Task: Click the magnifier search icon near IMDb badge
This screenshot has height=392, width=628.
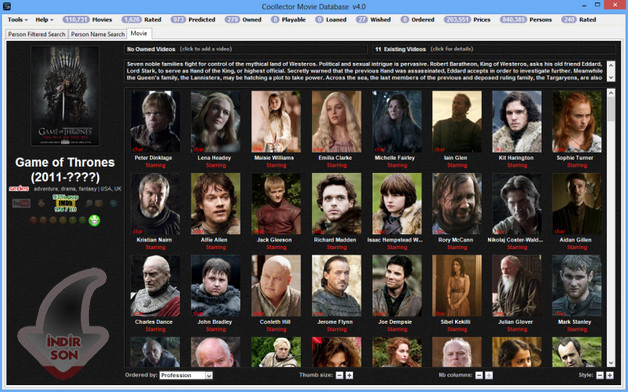Action: 89,203
